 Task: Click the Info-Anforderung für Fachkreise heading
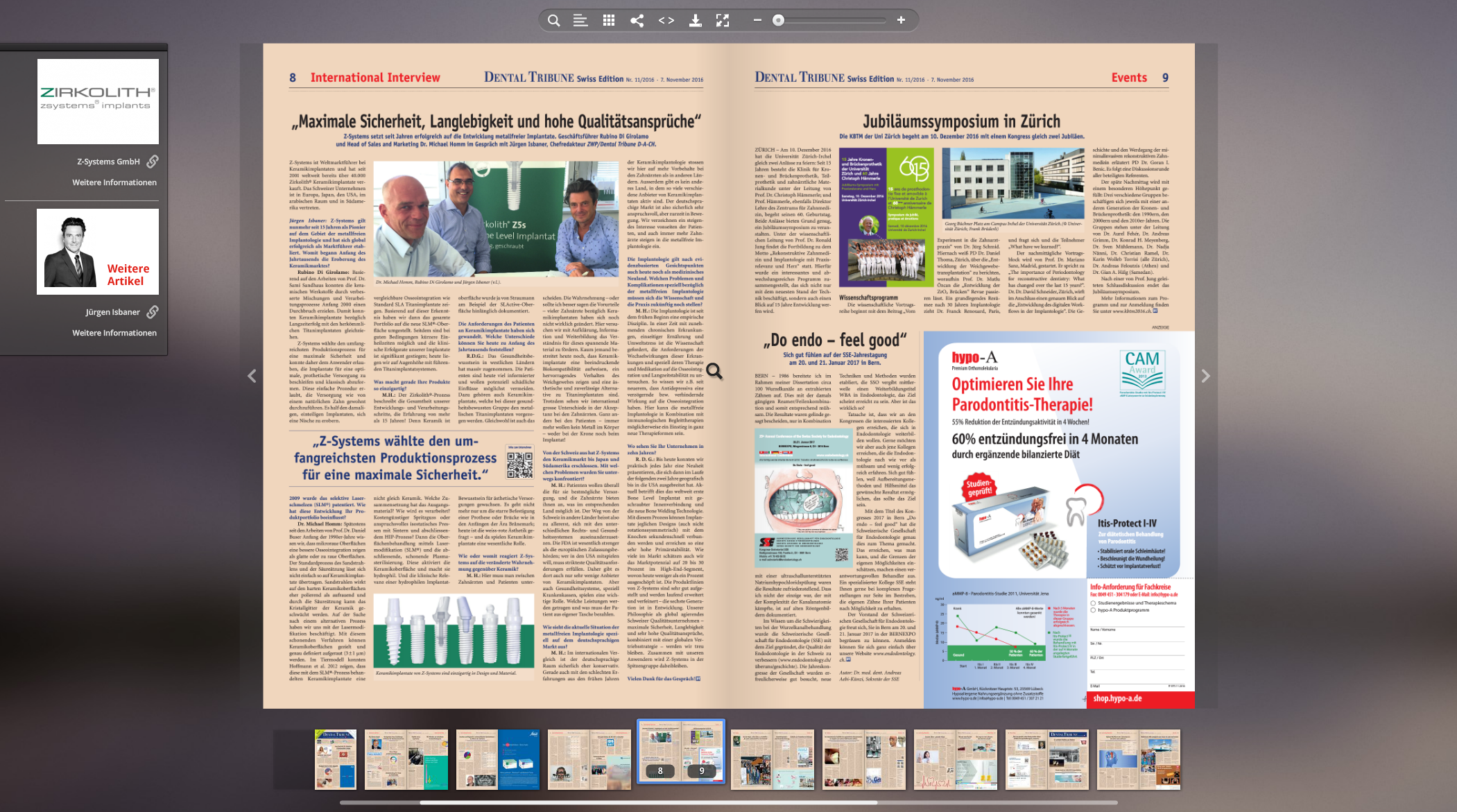click(1130, 587)
